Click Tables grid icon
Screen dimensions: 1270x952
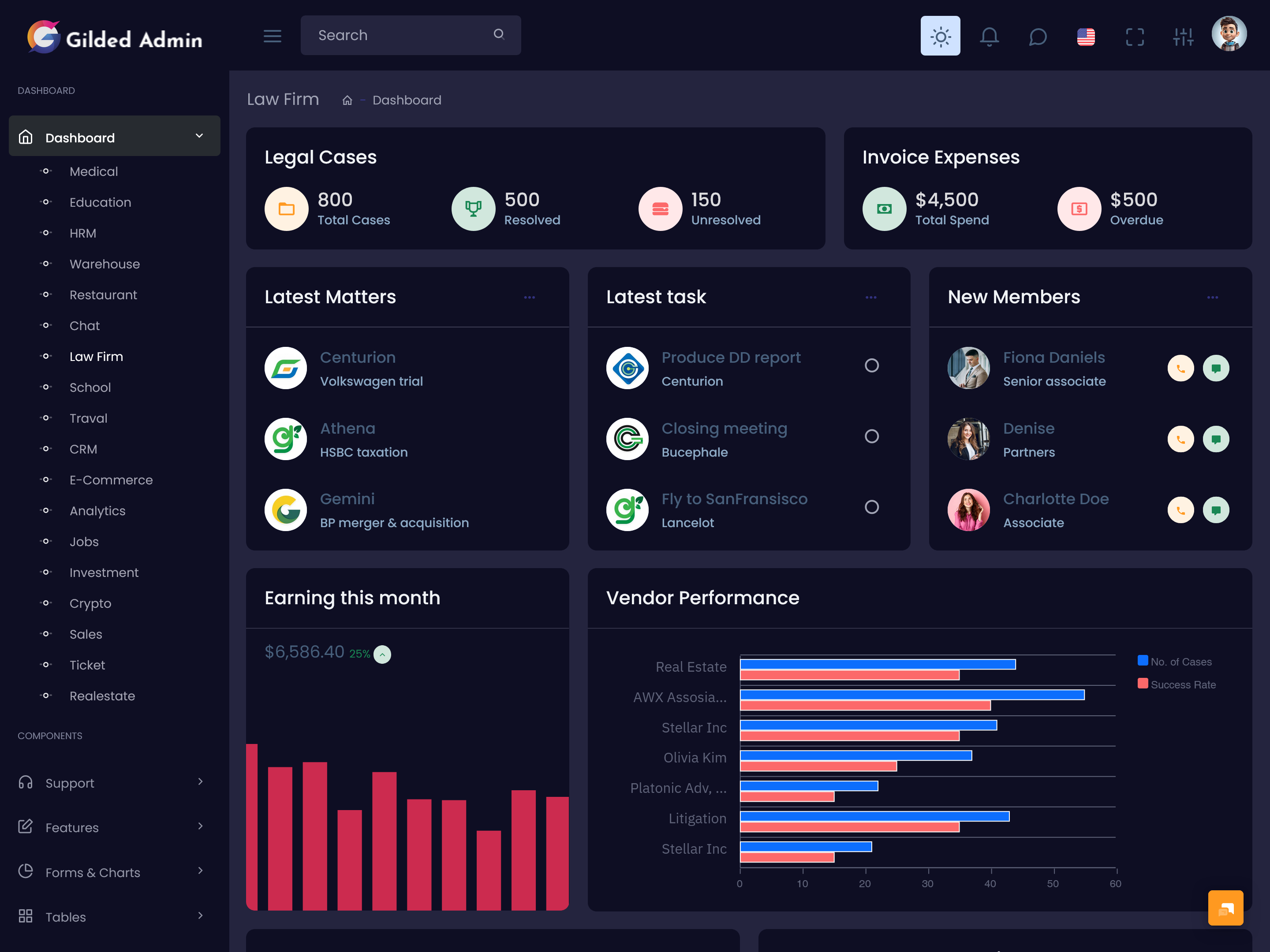(x=25, y=916)
